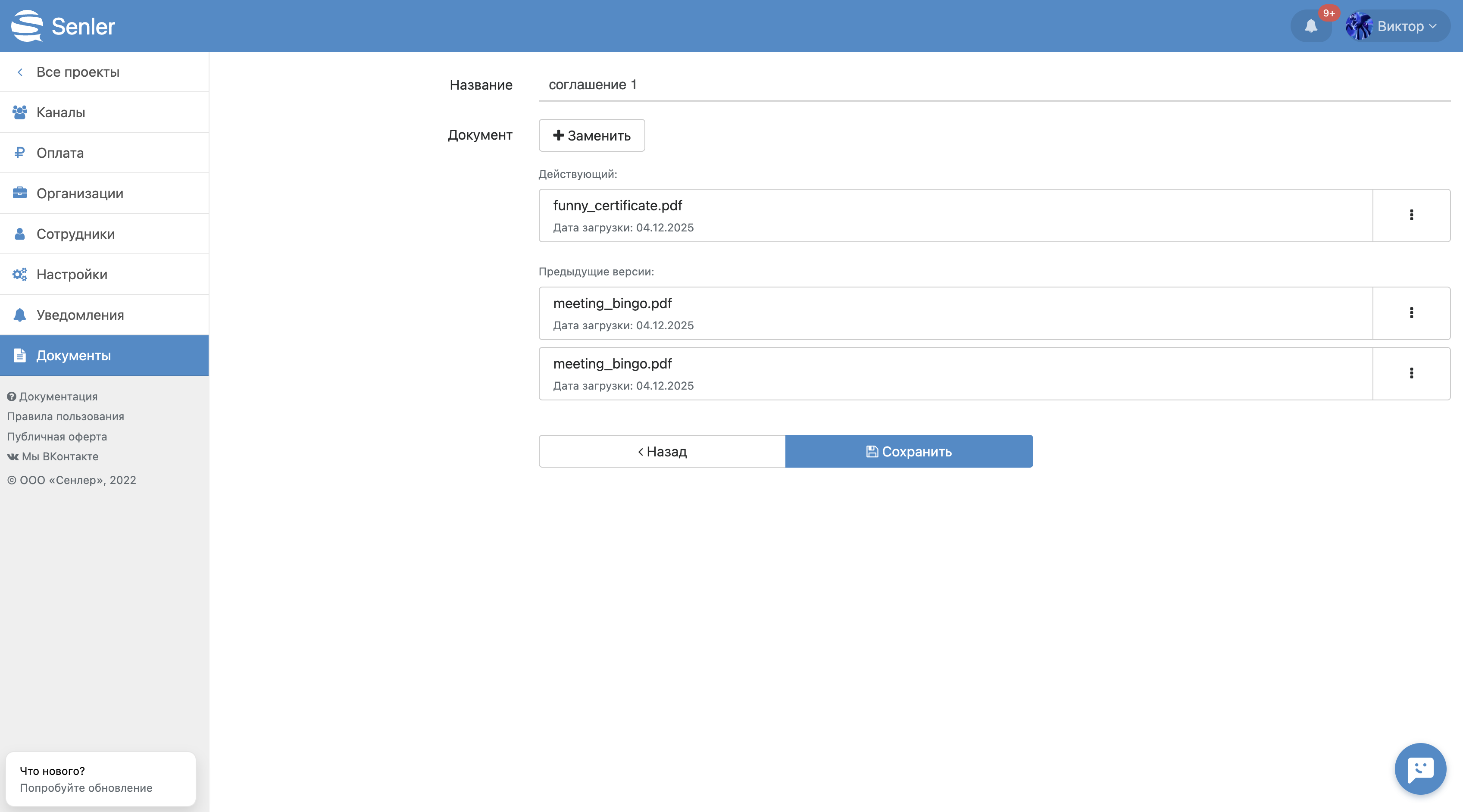Open options for first meeting_bingo.pdf version
This screenshot has width=1463, height=812.
point(1411,313)
